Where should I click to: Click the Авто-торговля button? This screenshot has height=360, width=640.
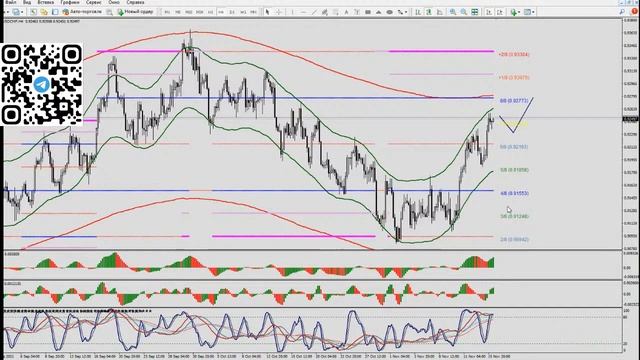81,12
